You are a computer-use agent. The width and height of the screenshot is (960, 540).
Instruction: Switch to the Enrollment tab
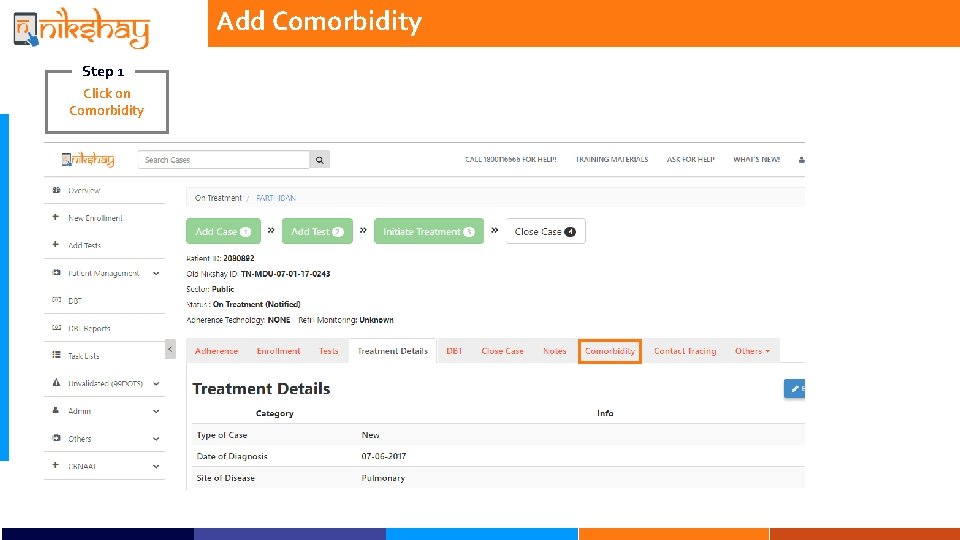click(278, 351)
